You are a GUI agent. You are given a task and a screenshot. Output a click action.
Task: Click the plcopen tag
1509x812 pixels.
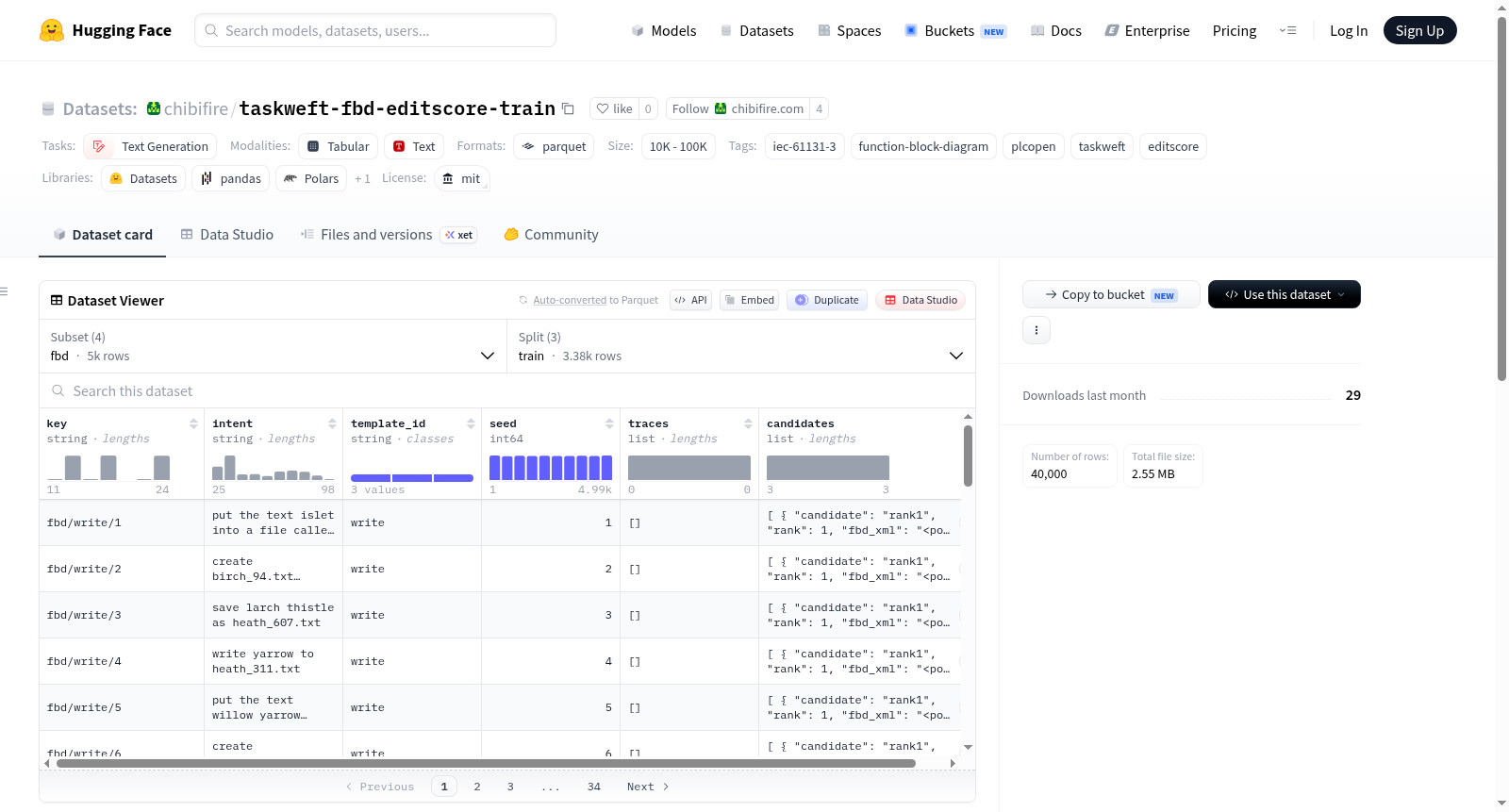(x=1034, y=146)
